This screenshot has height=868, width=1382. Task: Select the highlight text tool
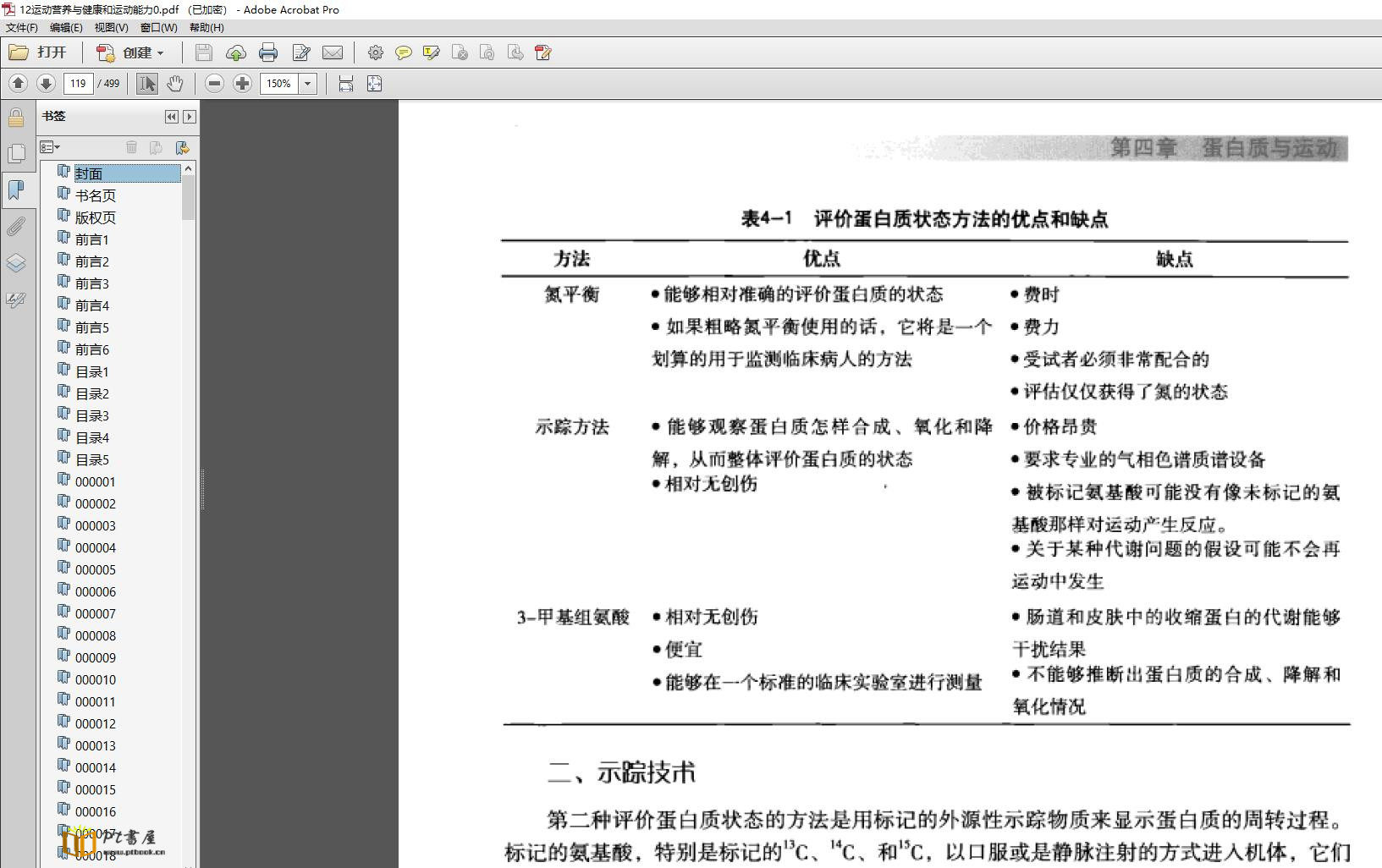tap(432, 53)
